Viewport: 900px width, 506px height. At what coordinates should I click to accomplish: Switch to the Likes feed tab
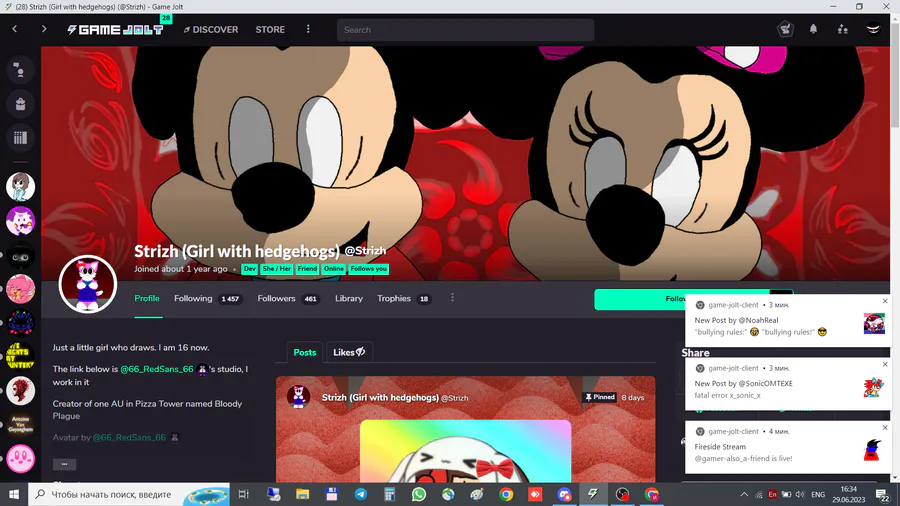(x=349, y=352)
